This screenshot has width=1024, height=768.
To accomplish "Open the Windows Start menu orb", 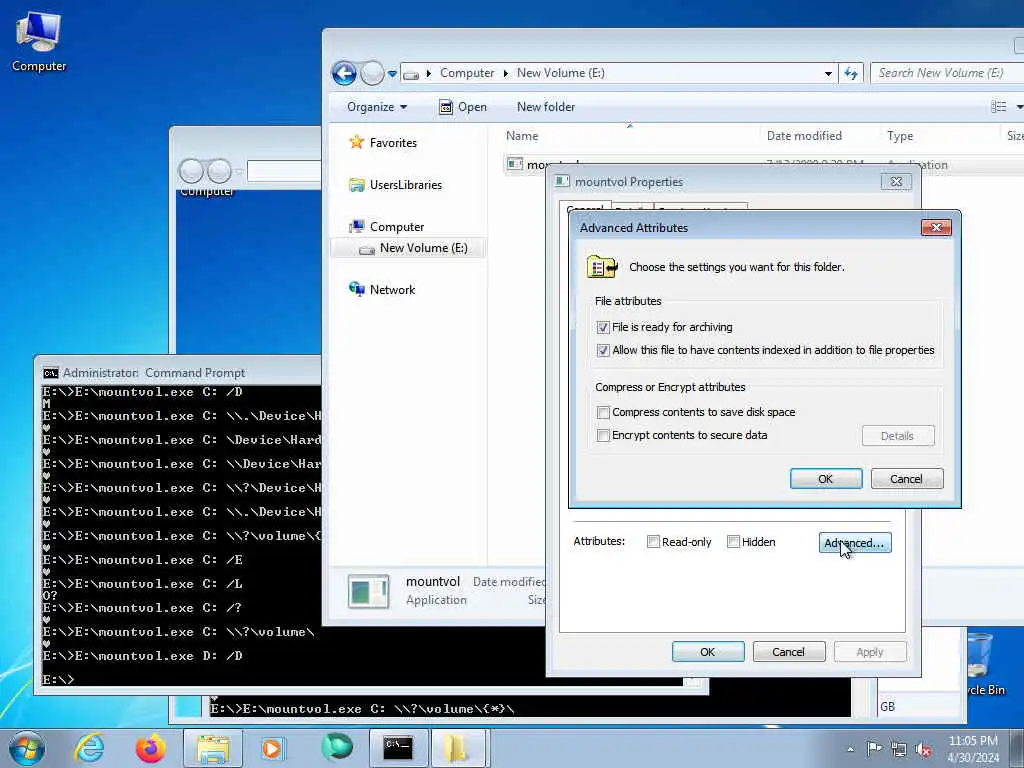I will [x=27, y=748].
